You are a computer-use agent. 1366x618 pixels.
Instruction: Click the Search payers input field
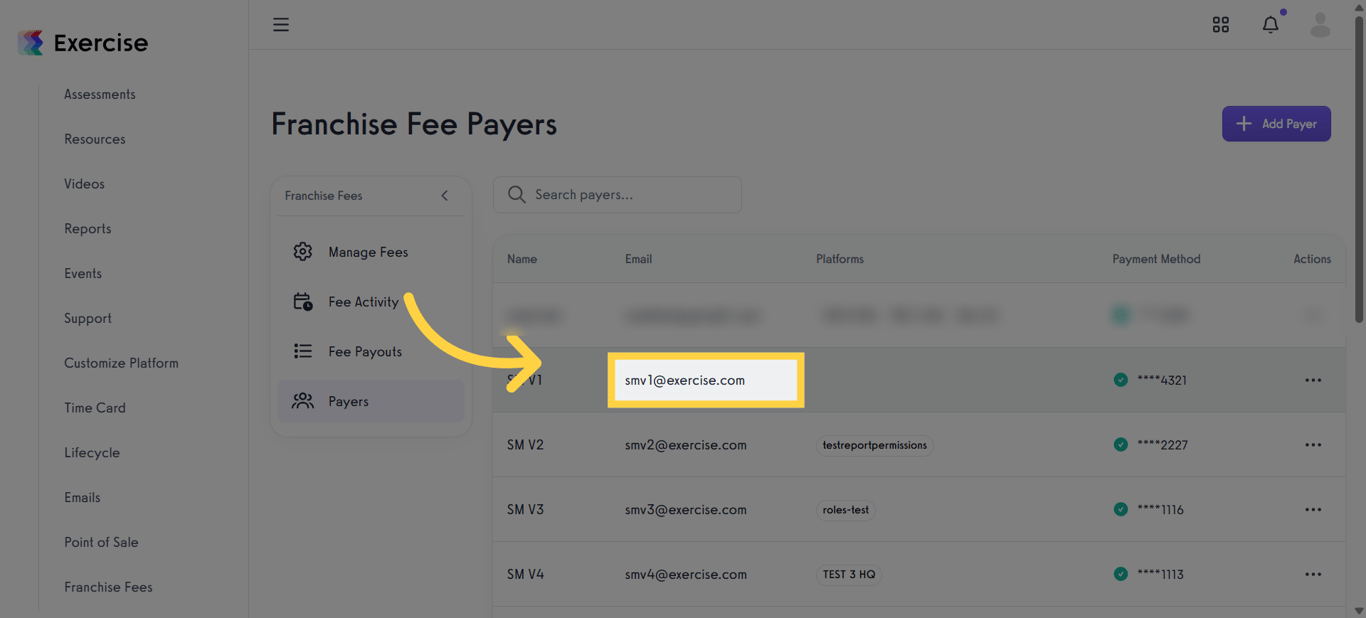[617, 194]
